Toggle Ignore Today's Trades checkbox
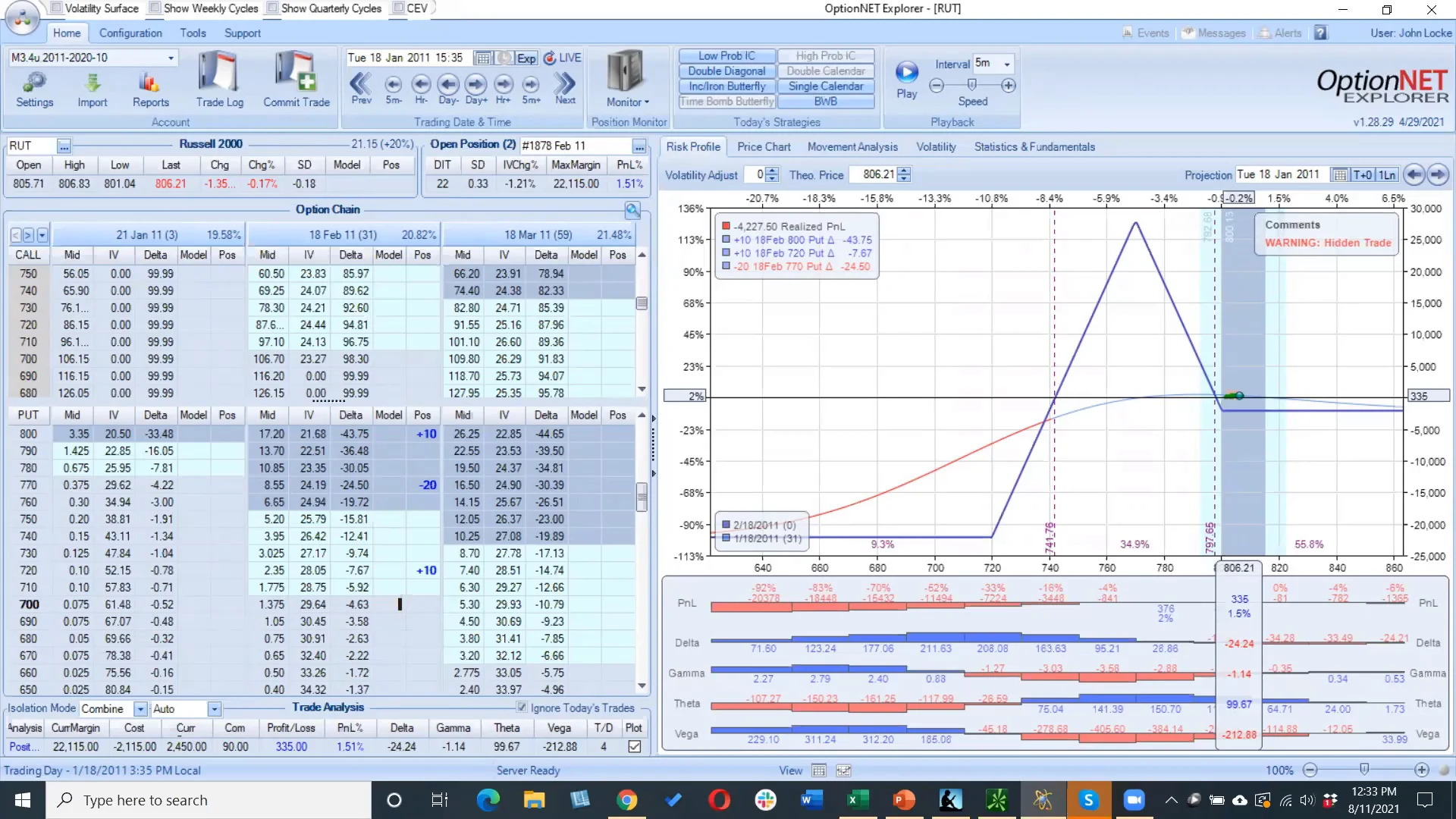Screen dimensions: 1456x819 point(522,708)
